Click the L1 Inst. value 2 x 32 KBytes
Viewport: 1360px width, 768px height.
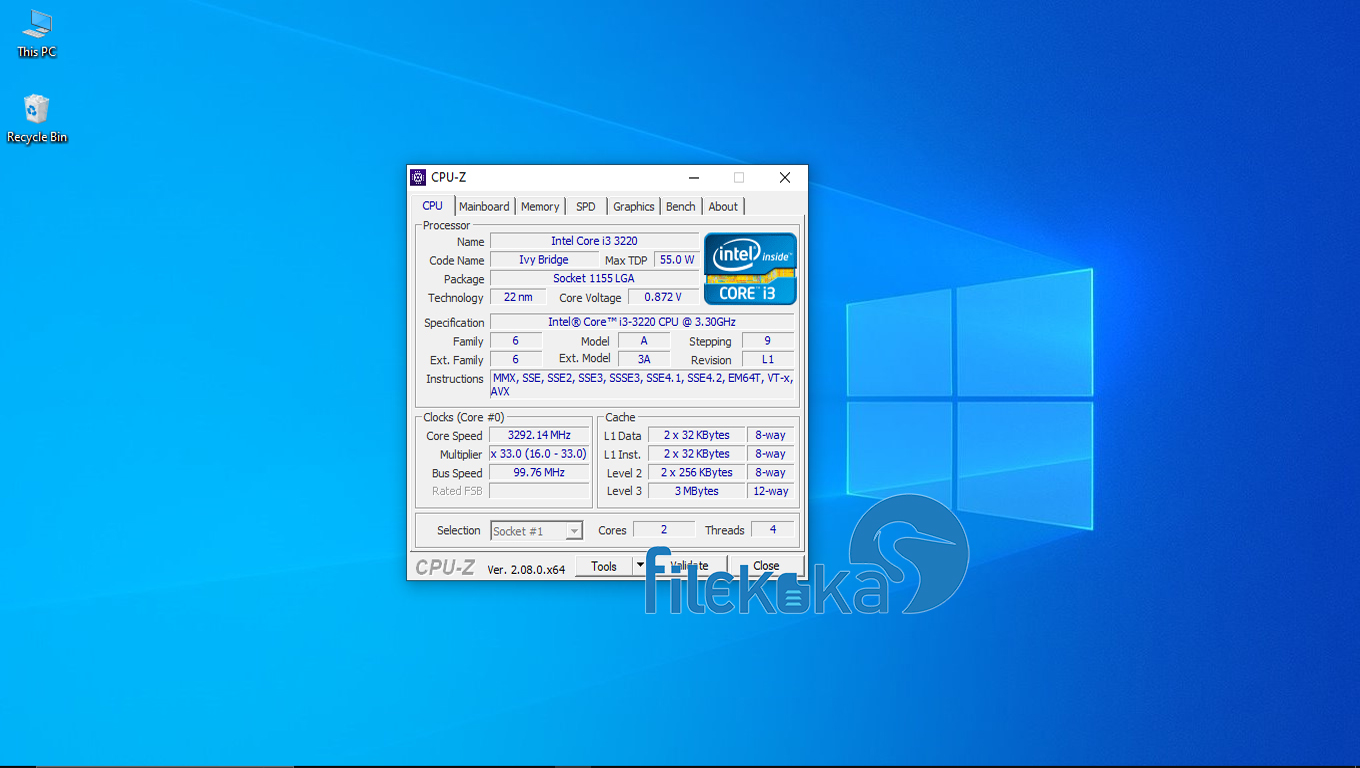[x=696, y=454]
